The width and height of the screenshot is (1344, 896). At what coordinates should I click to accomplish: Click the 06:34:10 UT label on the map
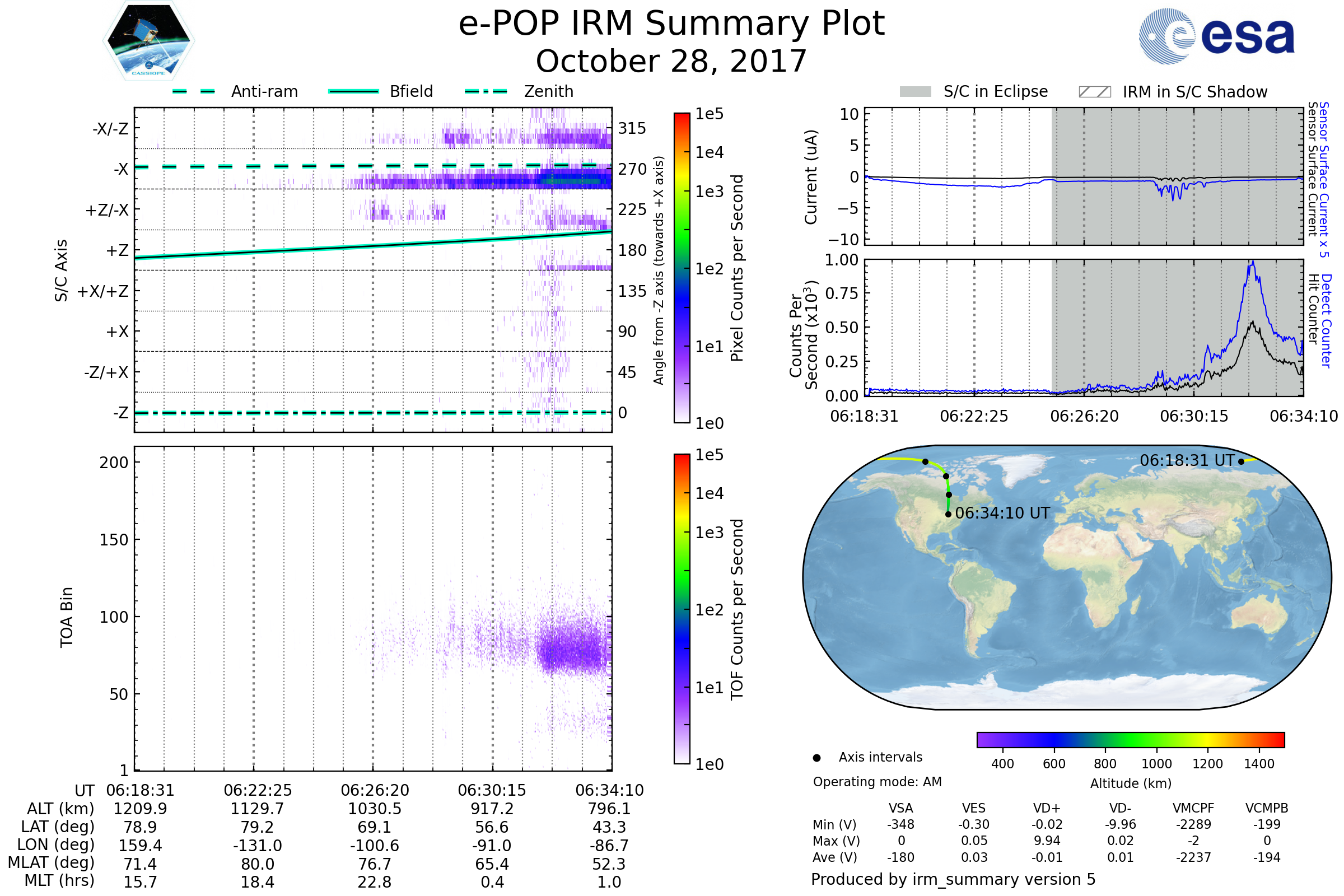tap(1002, 513)
